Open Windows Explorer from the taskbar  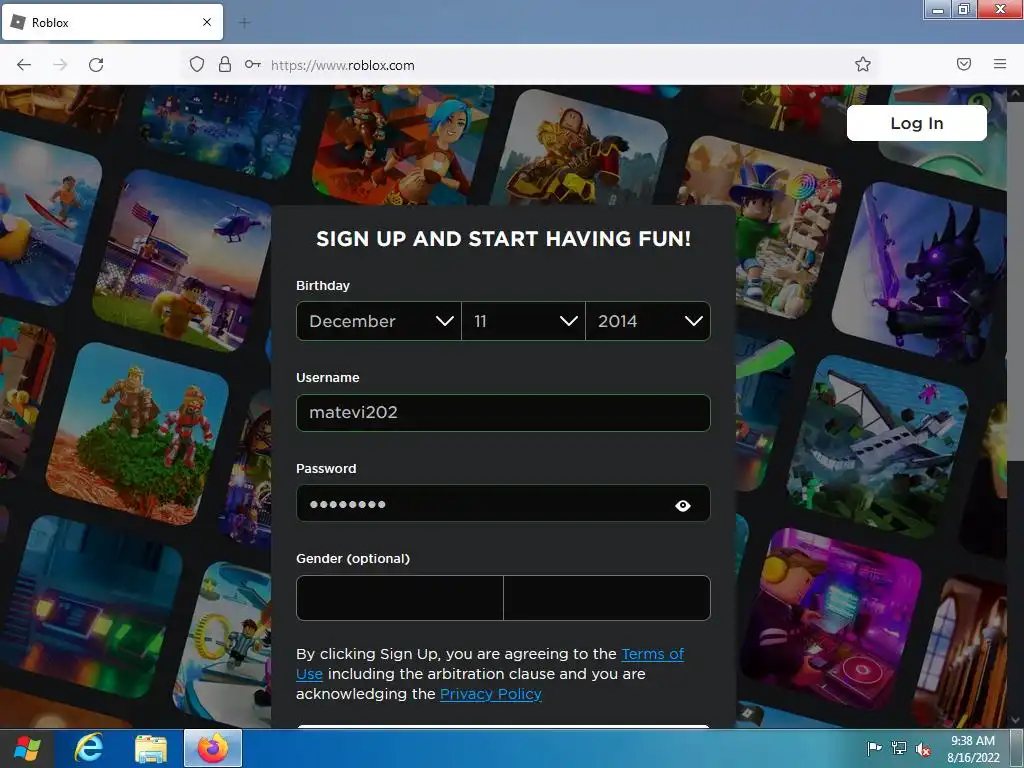(151, 748)
